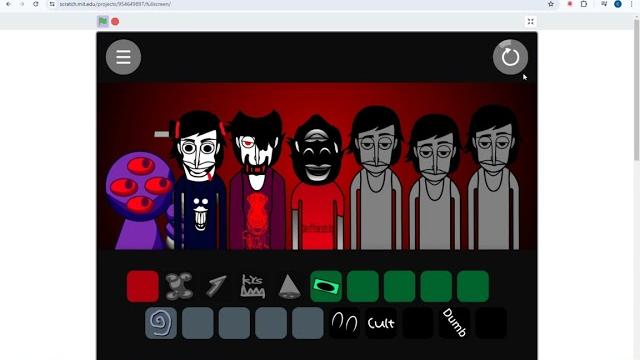Go back with the browser back arrow

(x=9, y=4)
